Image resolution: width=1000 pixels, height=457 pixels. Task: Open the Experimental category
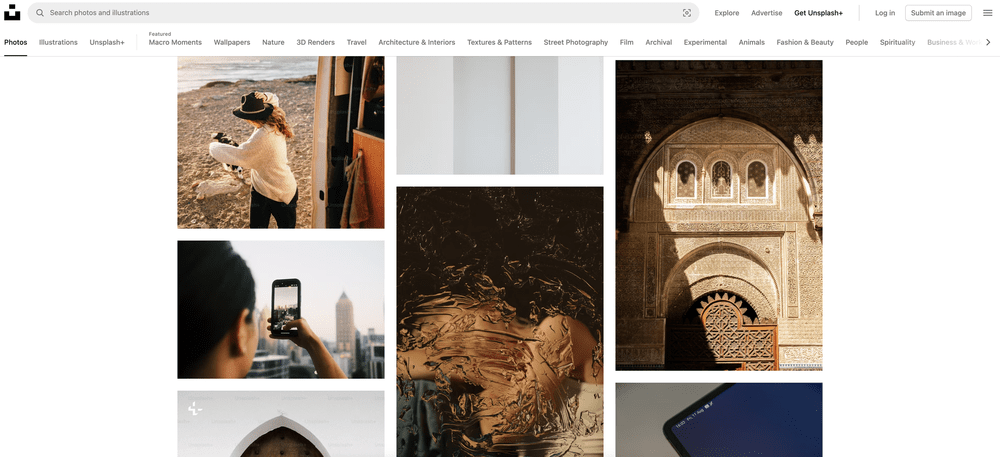pos(705,43)
